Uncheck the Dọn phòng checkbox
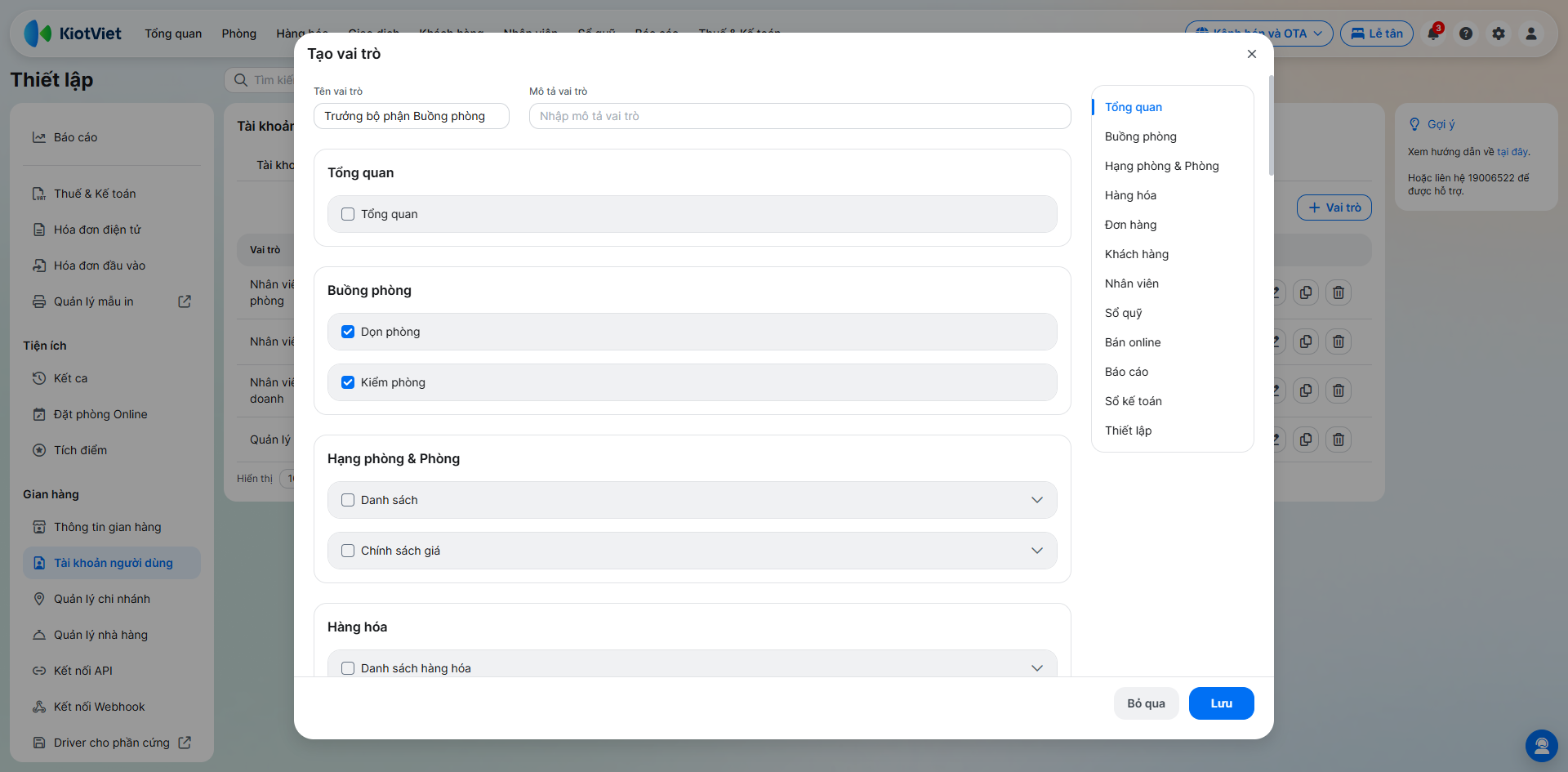Viewport: 1568px width, 772px height. tap(348, 332)
